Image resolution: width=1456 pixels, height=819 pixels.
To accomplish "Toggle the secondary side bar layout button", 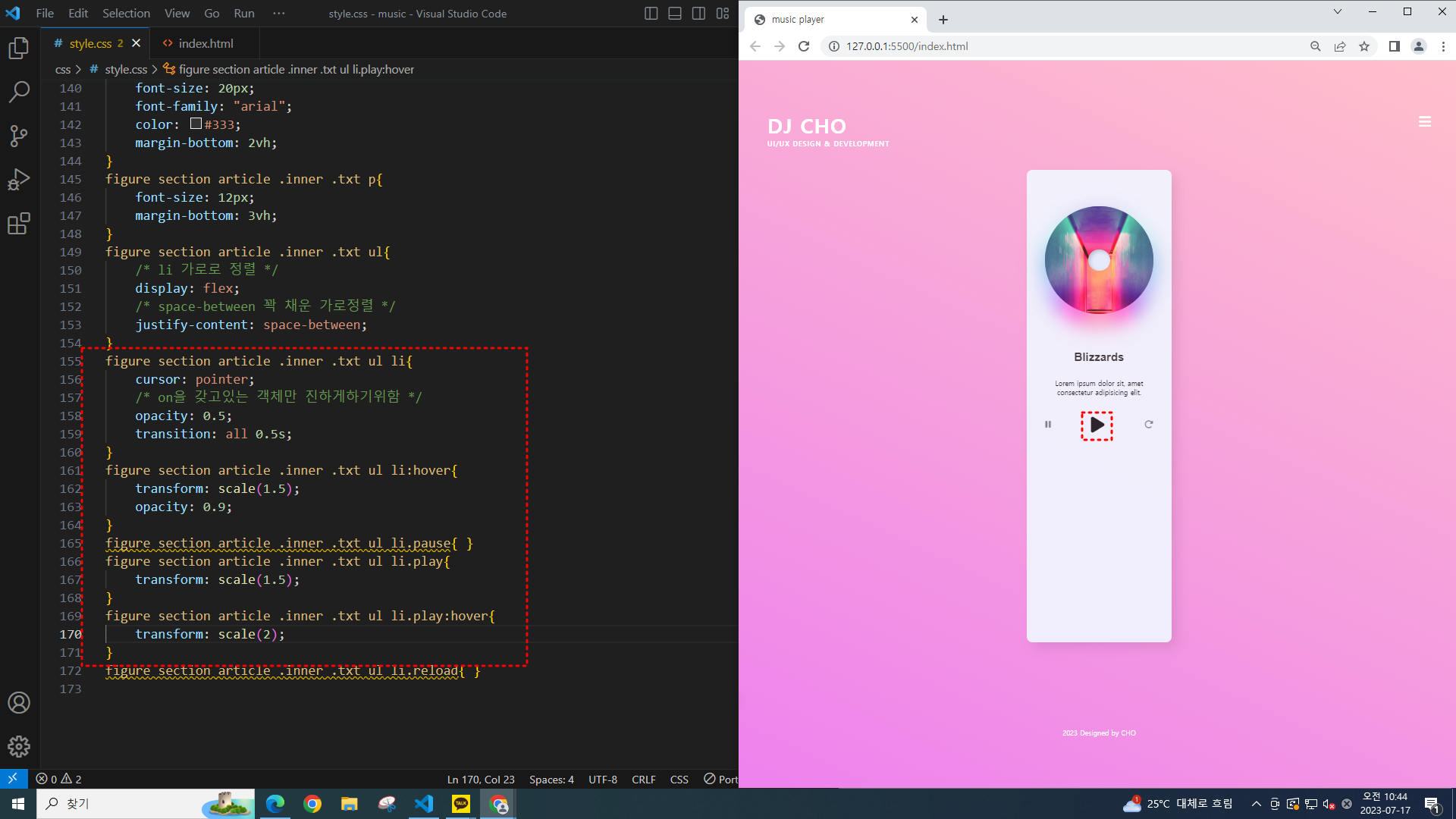I will tap(698, 14).
